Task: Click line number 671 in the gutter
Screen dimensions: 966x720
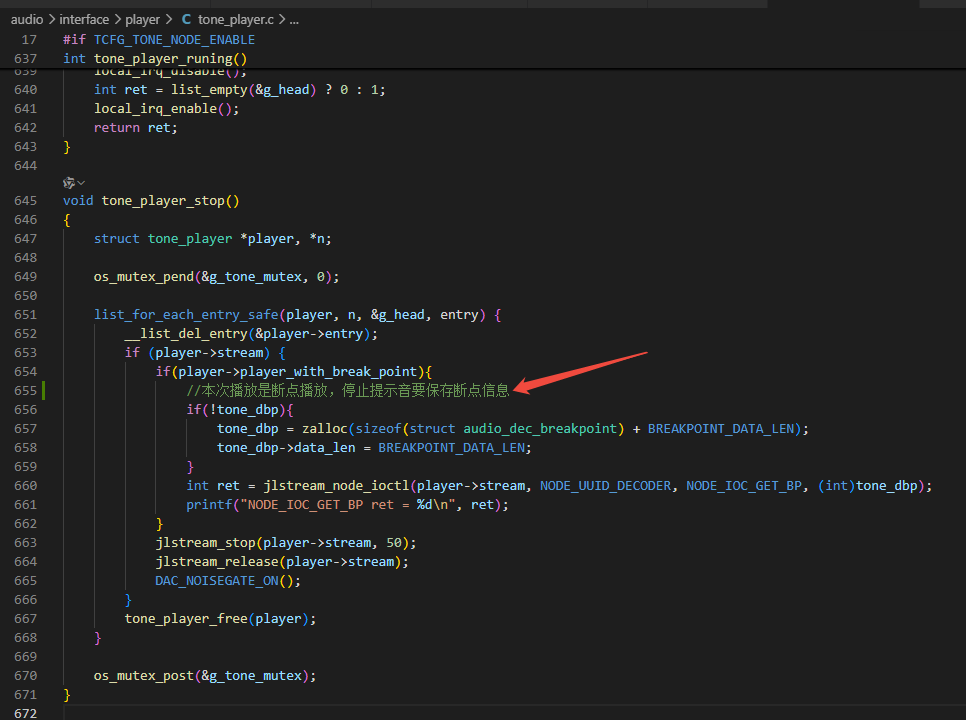Action: click(x=25, y=694)
